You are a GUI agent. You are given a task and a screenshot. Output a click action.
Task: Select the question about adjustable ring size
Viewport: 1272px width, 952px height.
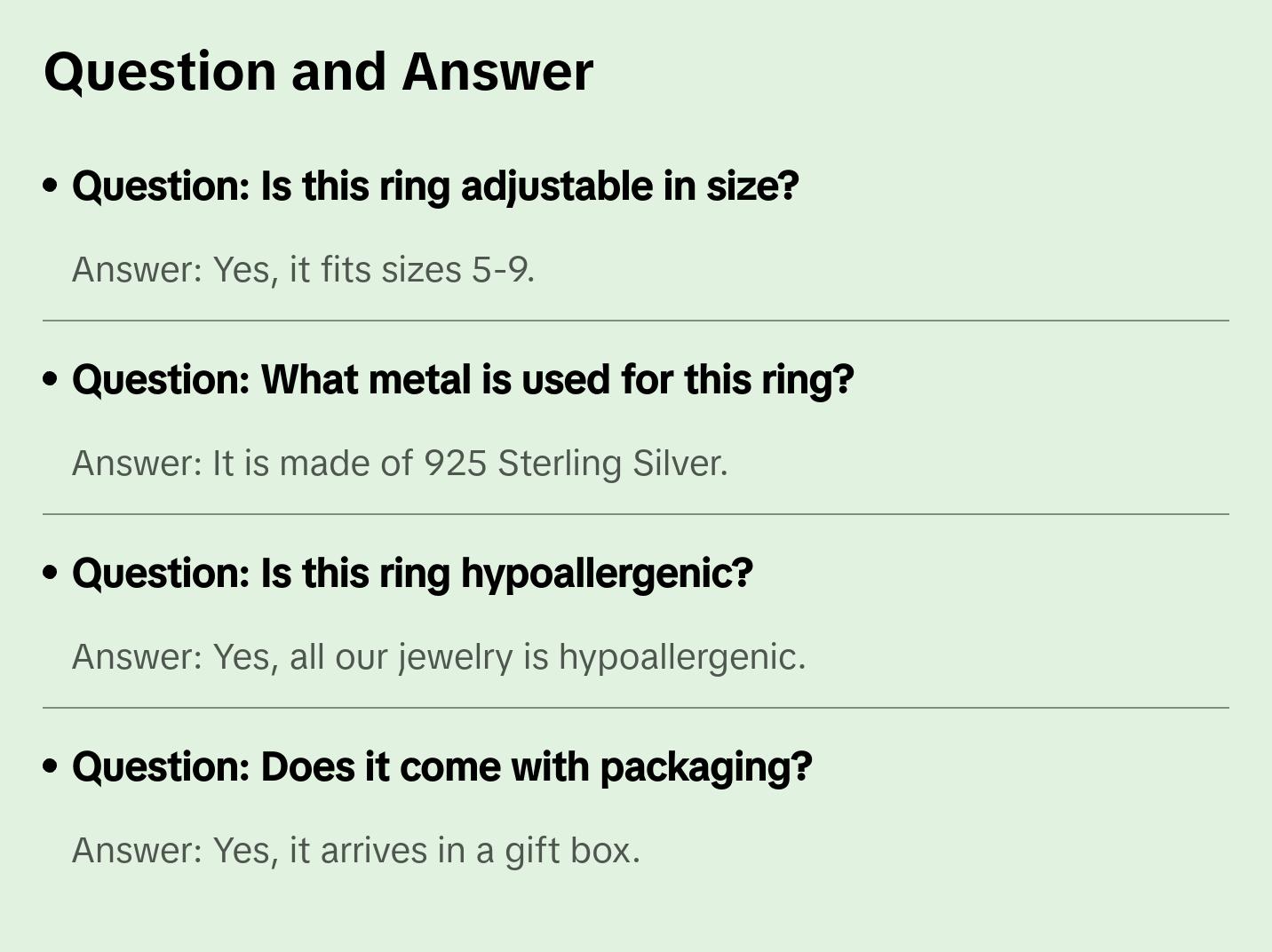pyautogui.click(x=435, y=186)
